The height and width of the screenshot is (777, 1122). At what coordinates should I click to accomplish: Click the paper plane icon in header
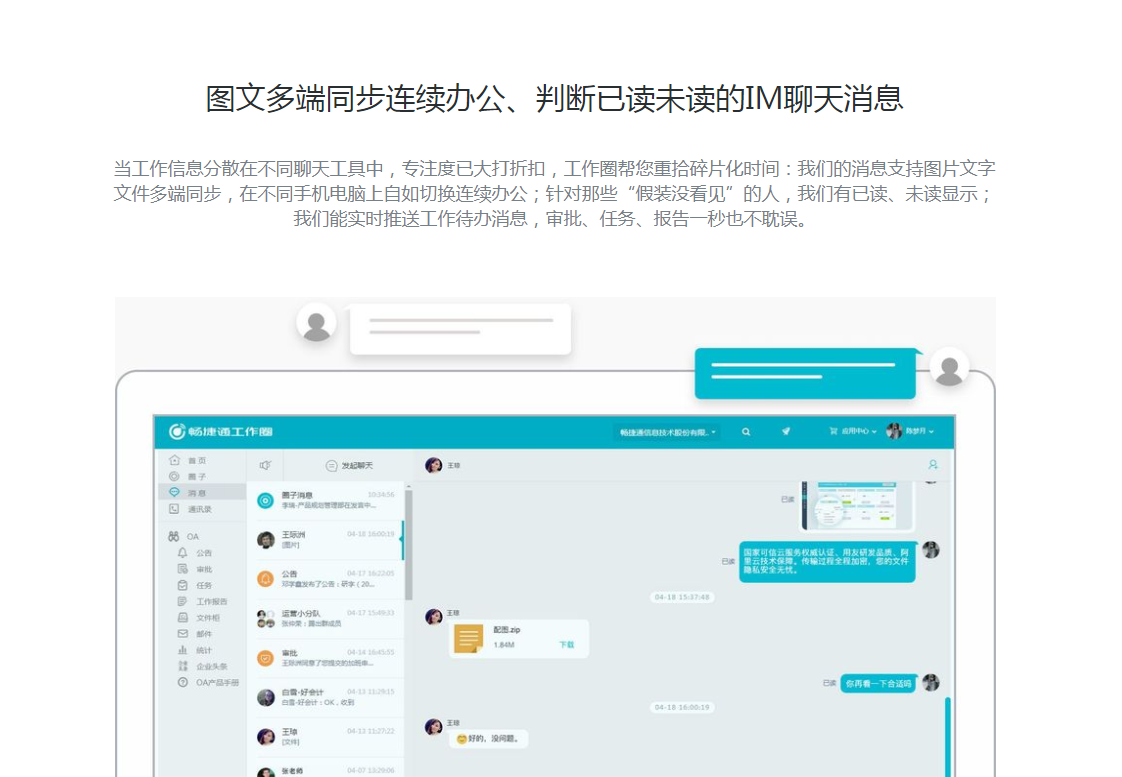pos(786,431)
